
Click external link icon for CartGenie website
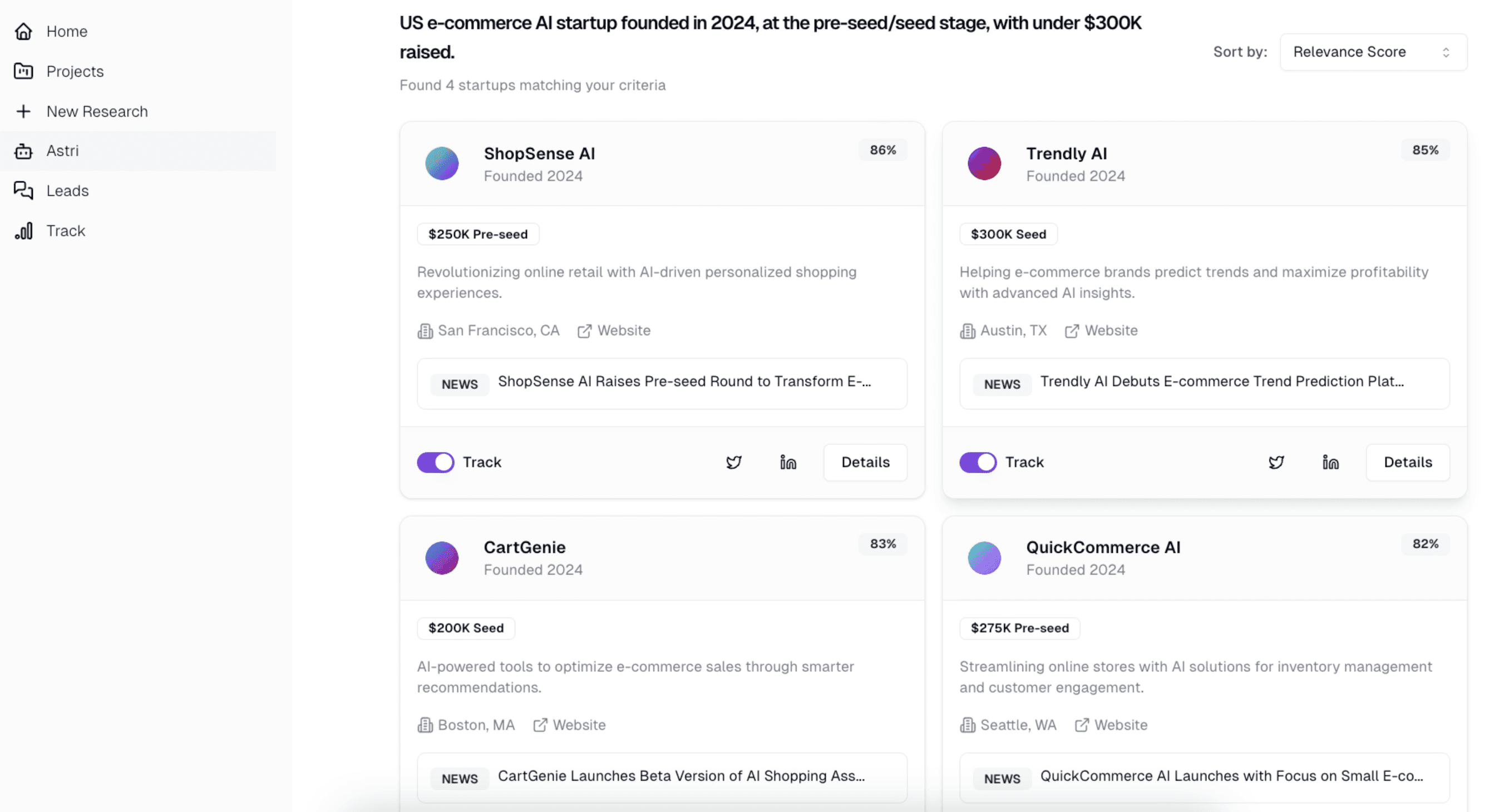[540, 725]
